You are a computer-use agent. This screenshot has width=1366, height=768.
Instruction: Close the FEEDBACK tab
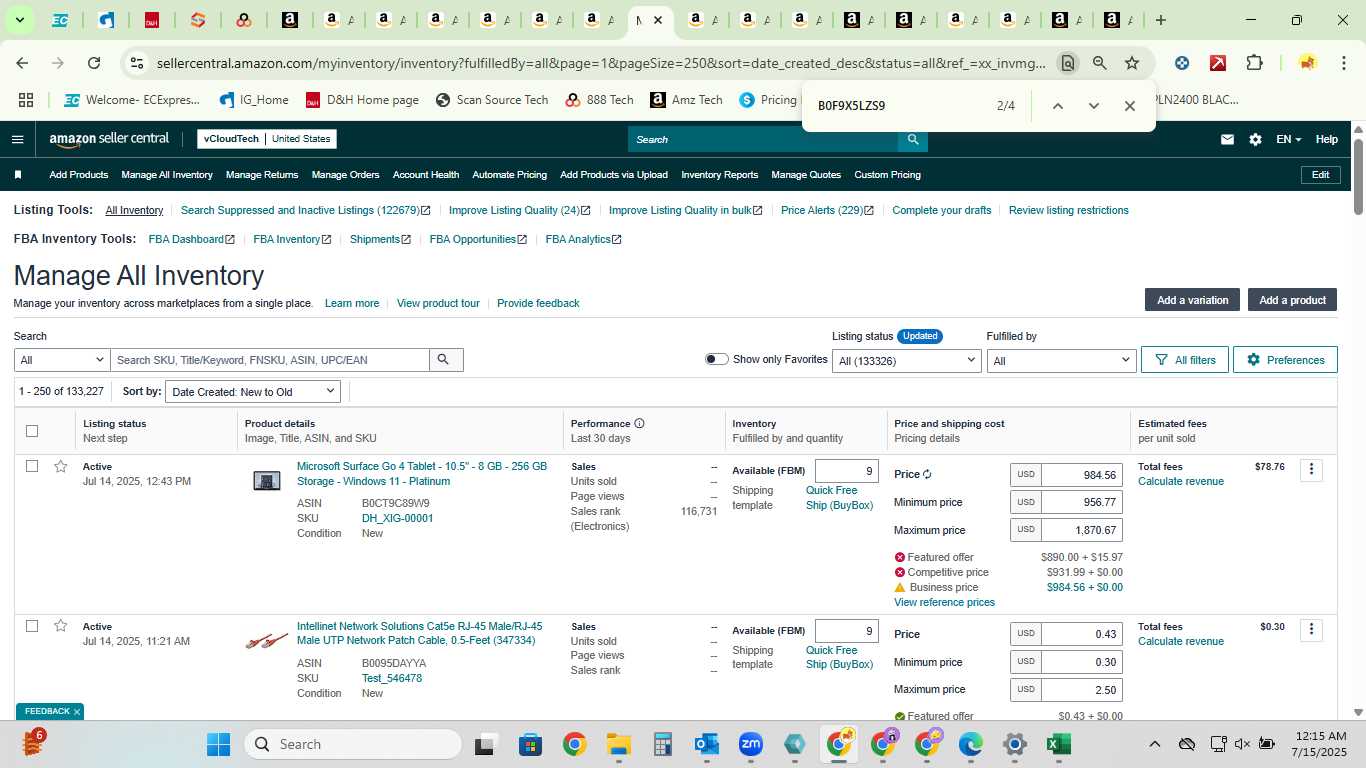point(77,712)
